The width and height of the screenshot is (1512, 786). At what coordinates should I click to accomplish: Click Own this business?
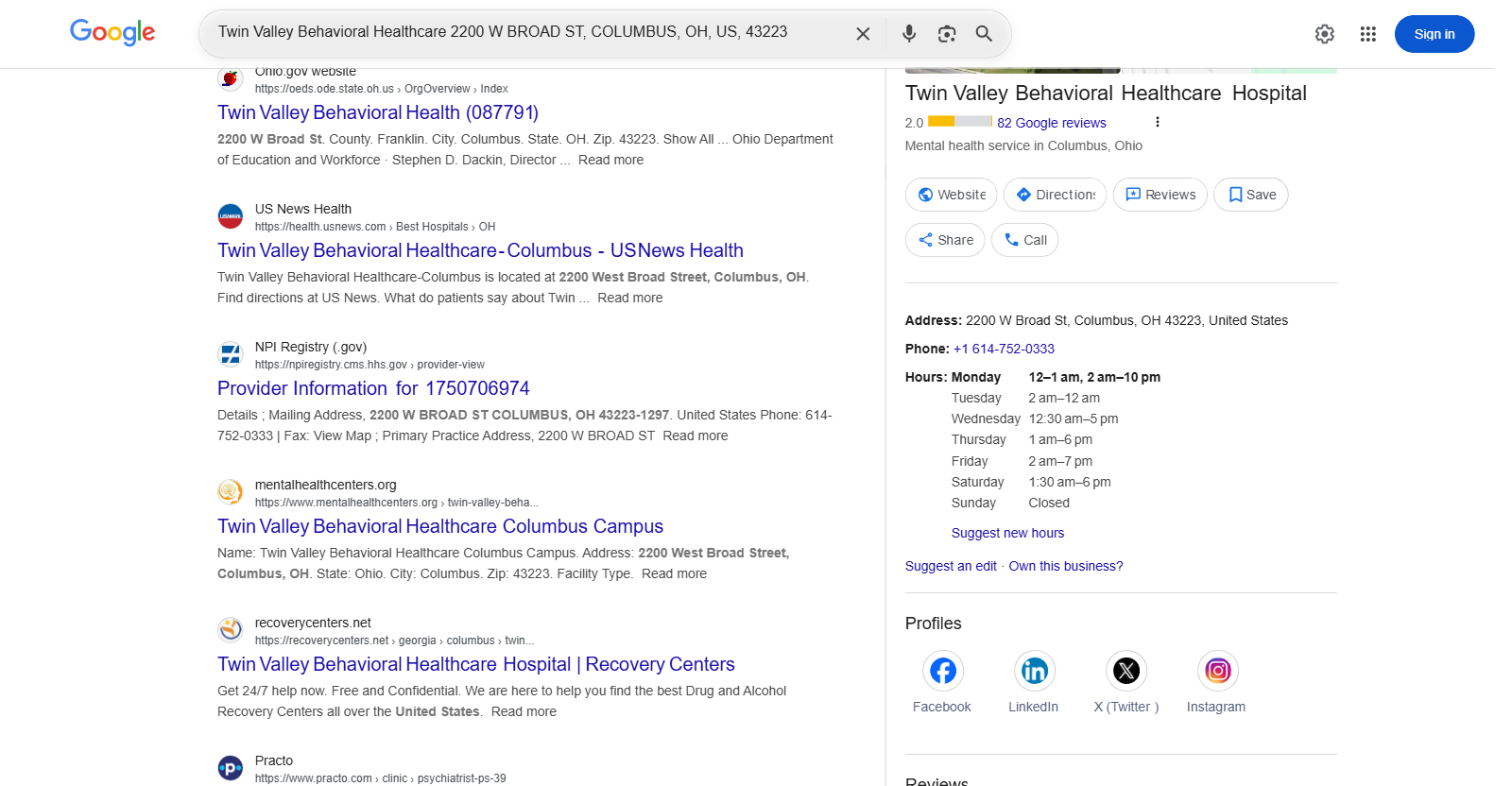coord(1066,566)
